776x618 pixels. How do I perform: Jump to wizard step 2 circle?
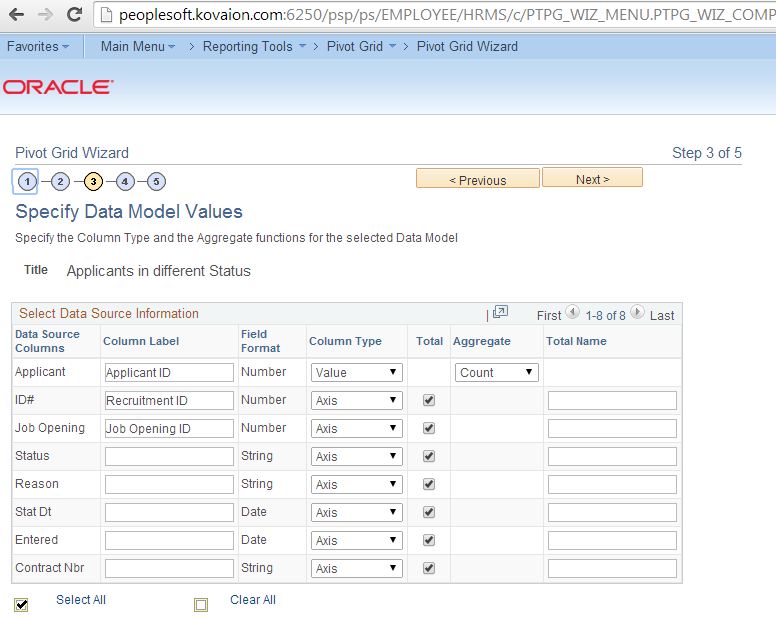pos(60,182)
